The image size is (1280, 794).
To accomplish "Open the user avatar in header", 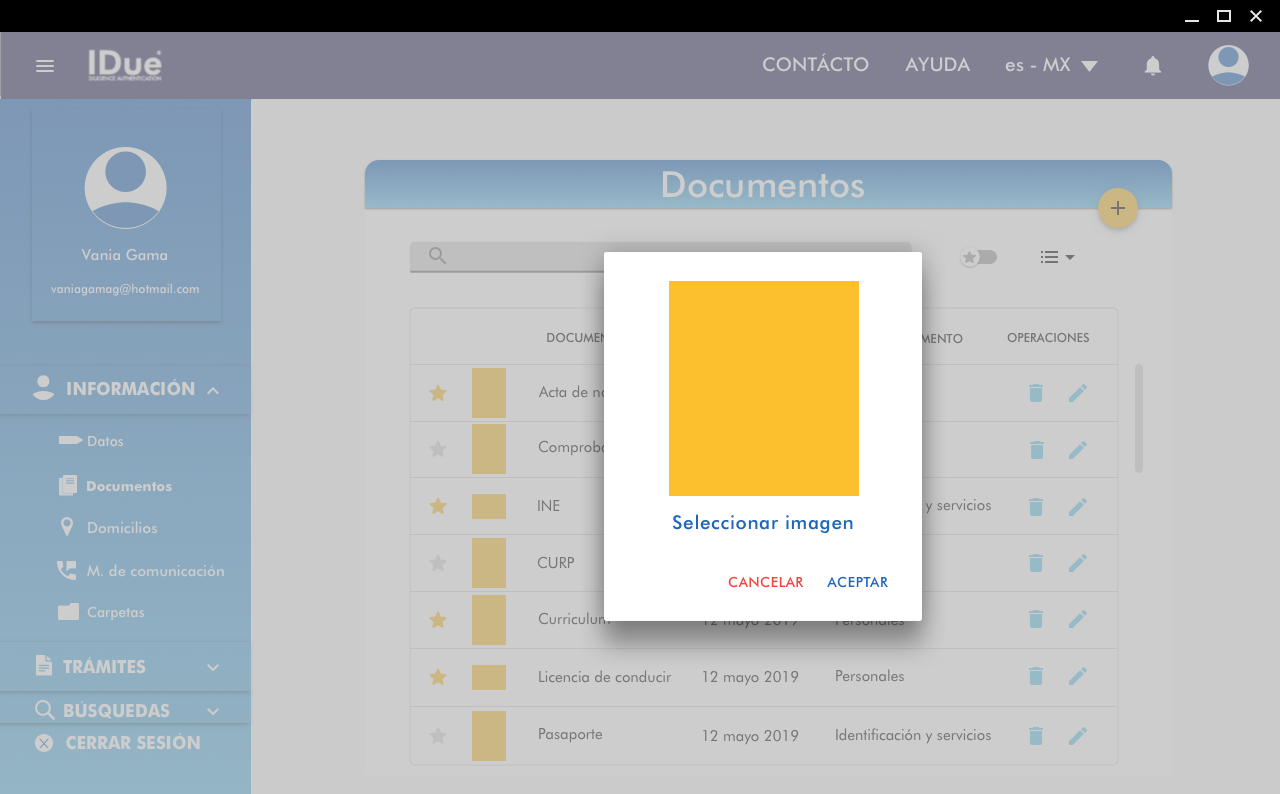I will click(x=1227, y=66).
